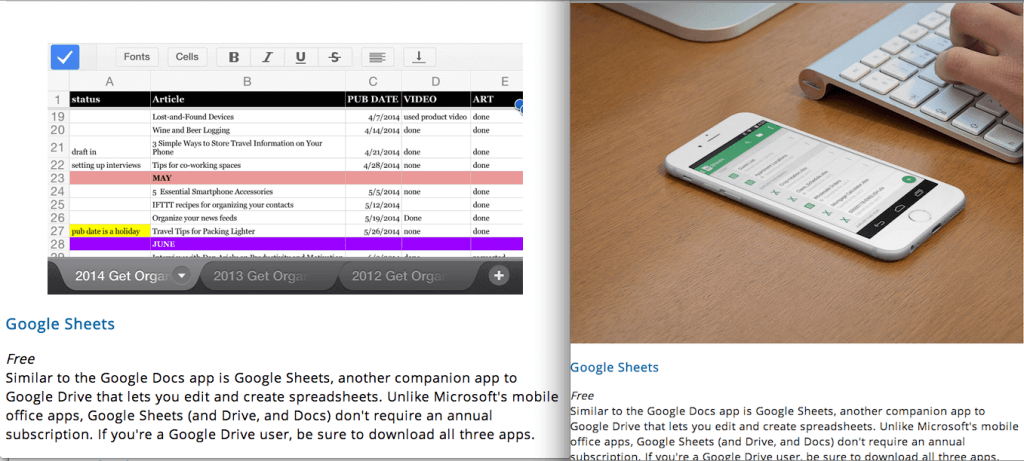The width and height of the screenshot is (1024, 461).
Task: Select 'Tips for co-working spaces' cell
Action: [248, 165]
